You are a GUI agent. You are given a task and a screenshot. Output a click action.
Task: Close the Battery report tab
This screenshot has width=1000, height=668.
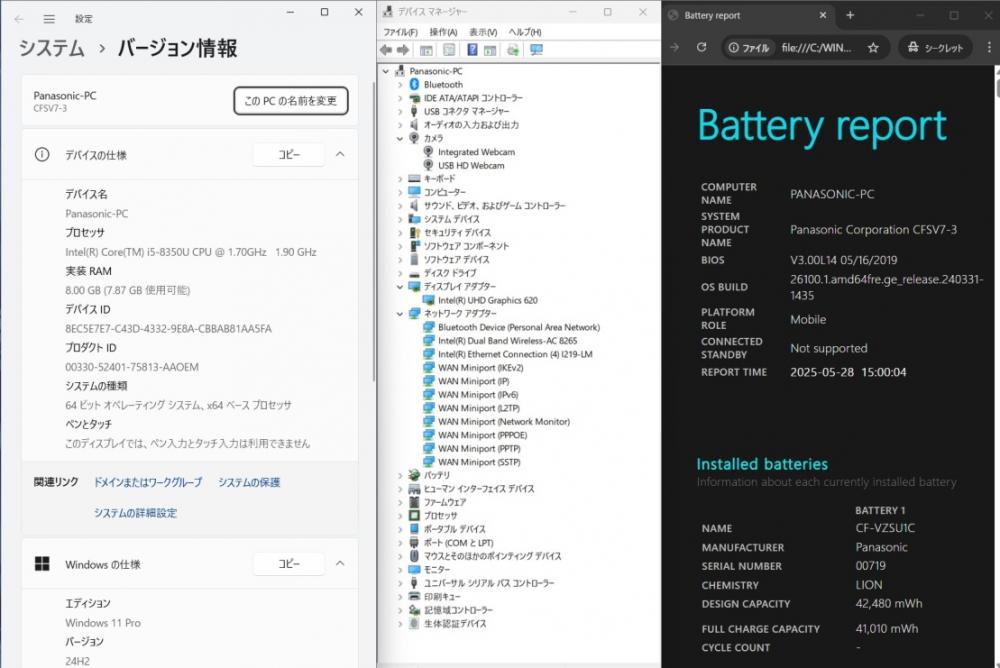(823, 15)
